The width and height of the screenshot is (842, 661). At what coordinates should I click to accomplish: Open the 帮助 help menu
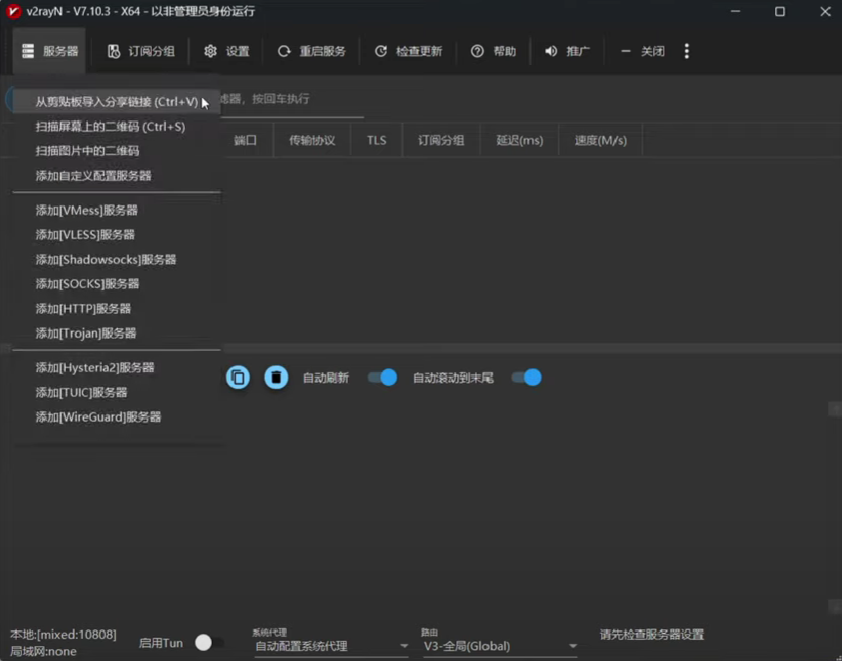click(x=493, y=51)
